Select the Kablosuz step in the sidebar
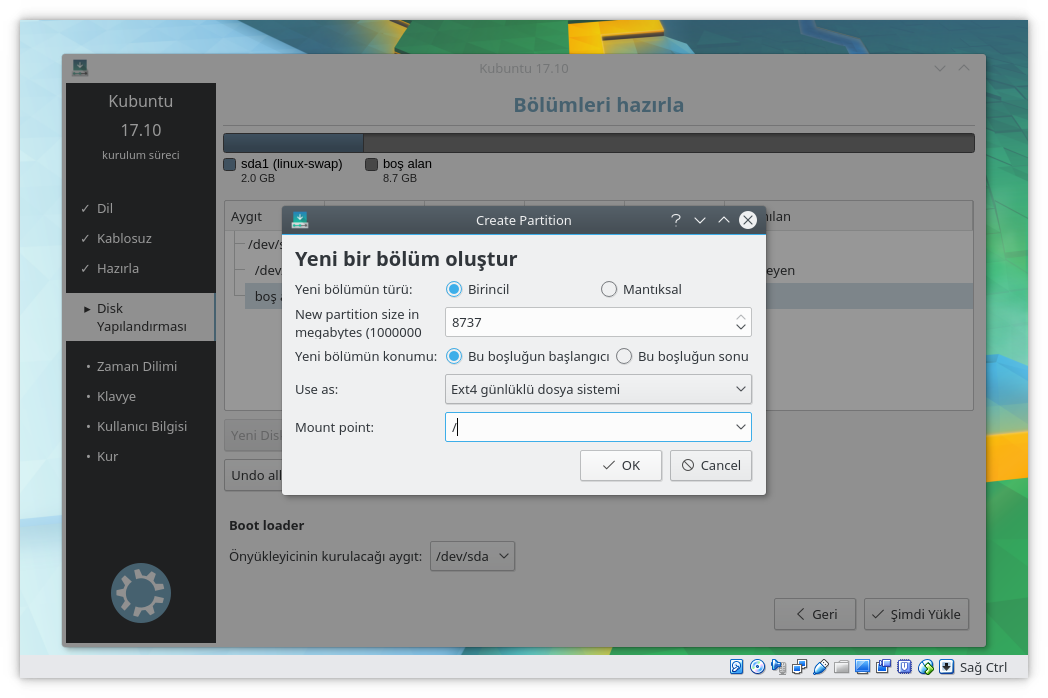This screenshot has width=1048, height=698. [124, 238]
